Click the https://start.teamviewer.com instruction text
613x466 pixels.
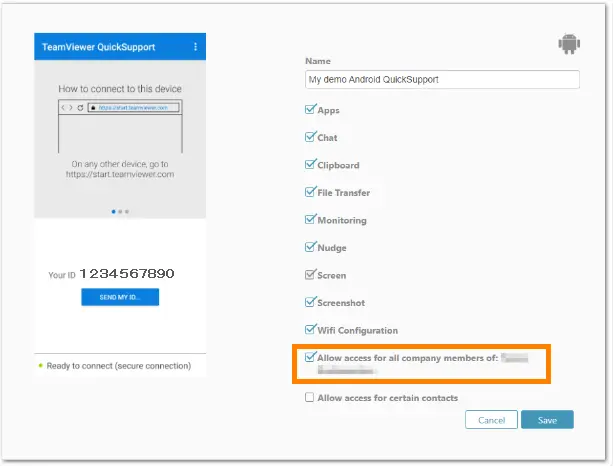pos(120,174)
